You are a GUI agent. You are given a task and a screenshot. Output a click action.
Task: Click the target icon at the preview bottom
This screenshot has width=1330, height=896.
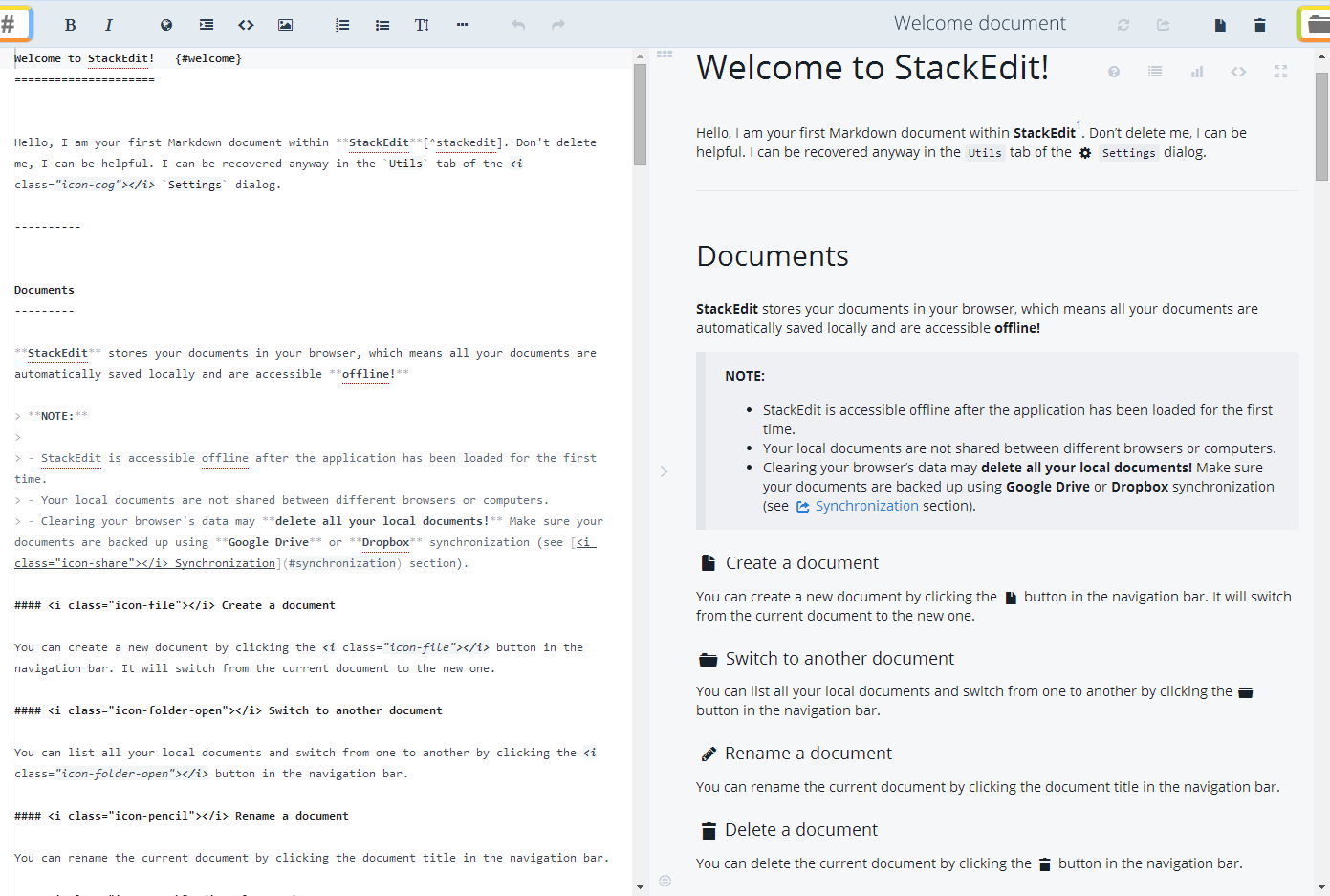[665, 881]
